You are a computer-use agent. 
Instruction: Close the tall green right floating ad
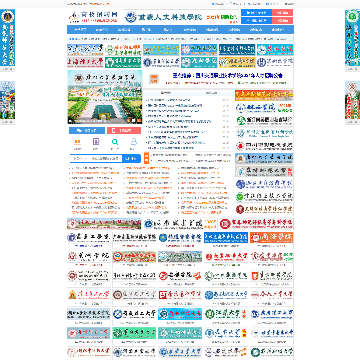tap(352, 69)
